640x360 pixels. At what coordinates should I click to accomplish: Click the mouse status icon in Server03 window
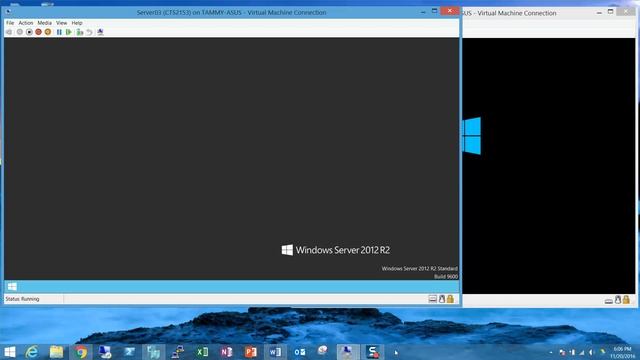(x=442, y=299)
